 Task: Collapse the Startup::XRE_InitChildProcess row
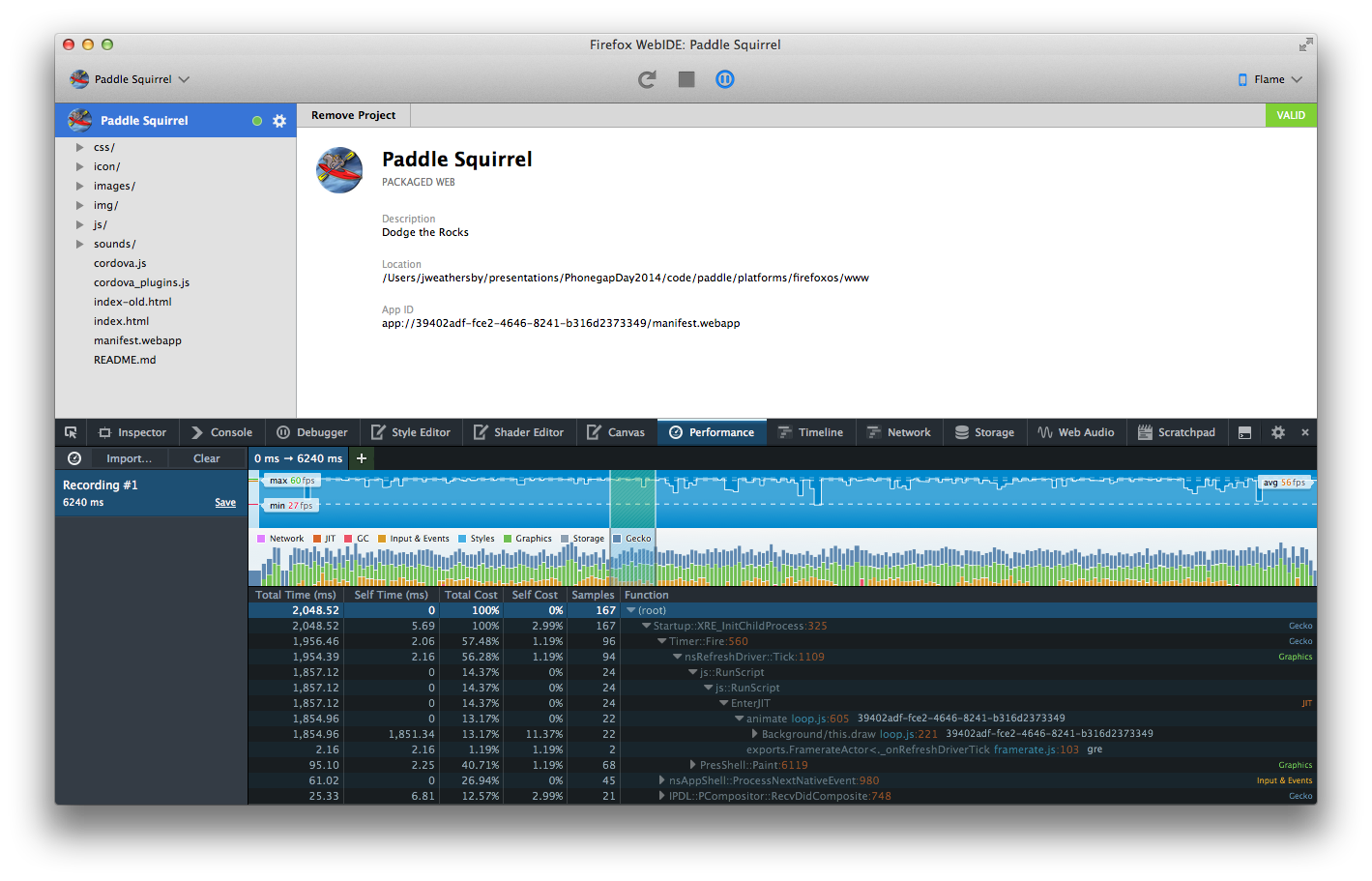click(x=646, y=626)
